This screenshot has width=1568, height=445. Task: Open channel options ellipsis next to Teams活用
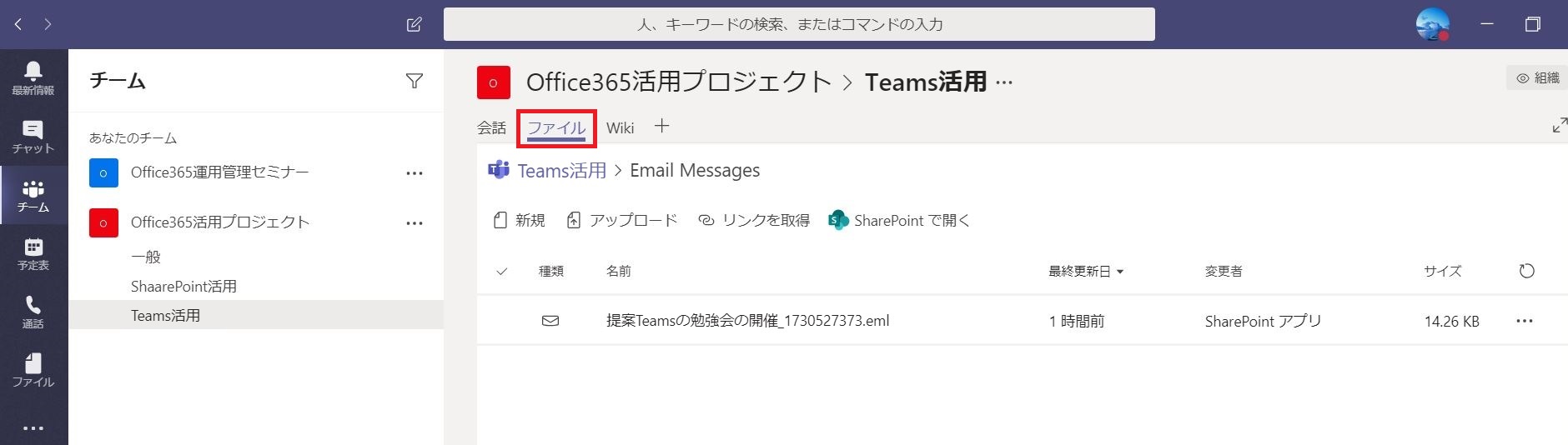click(x=1005, y=82)
